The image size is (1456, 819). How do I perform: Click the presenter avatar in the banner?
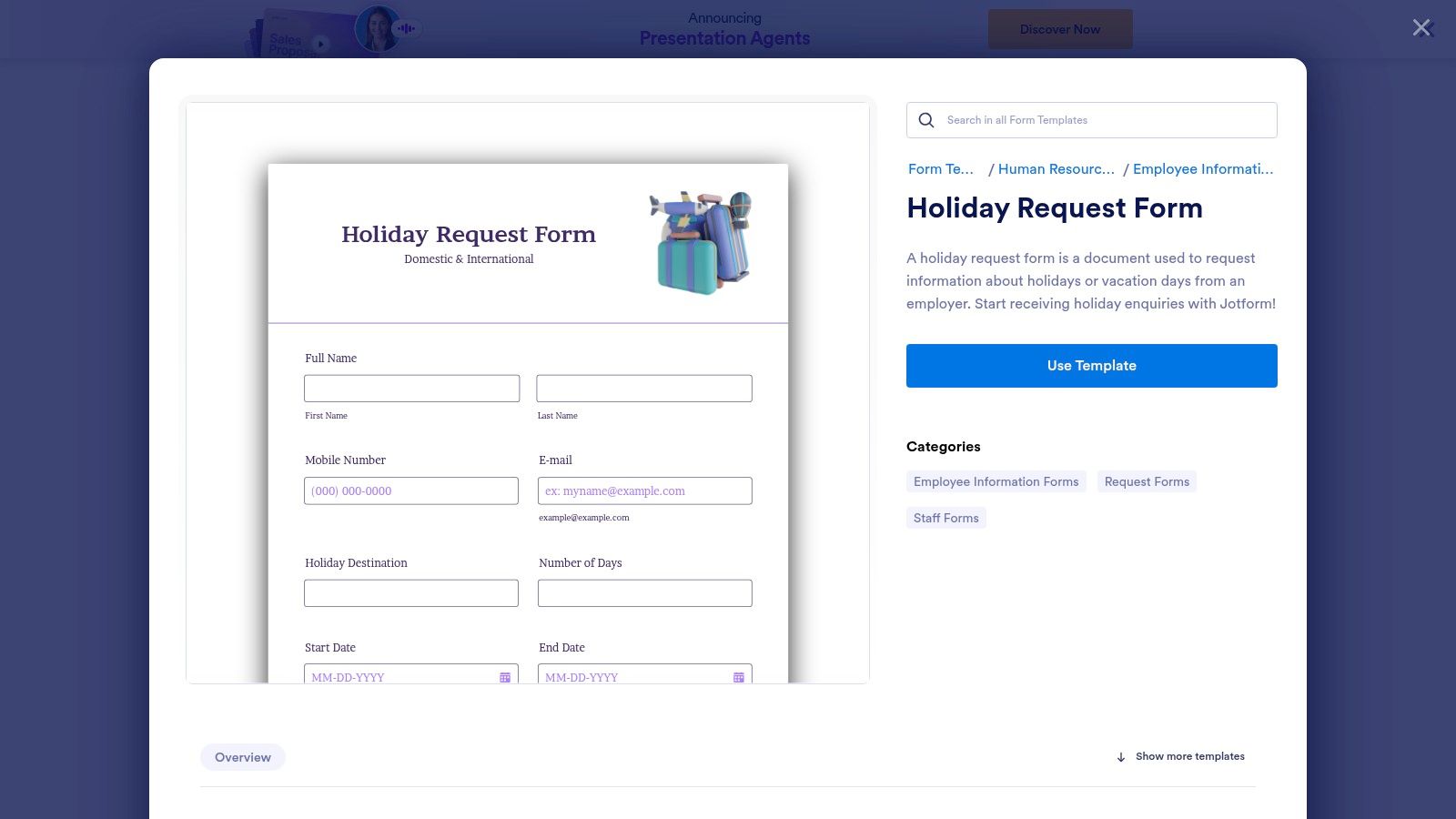[378, 28]
